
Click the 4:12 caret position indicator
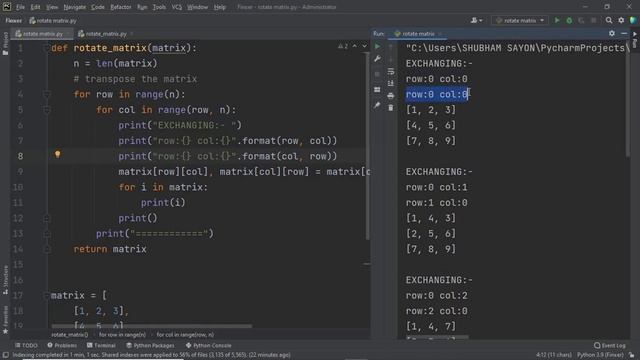point(554,355)
